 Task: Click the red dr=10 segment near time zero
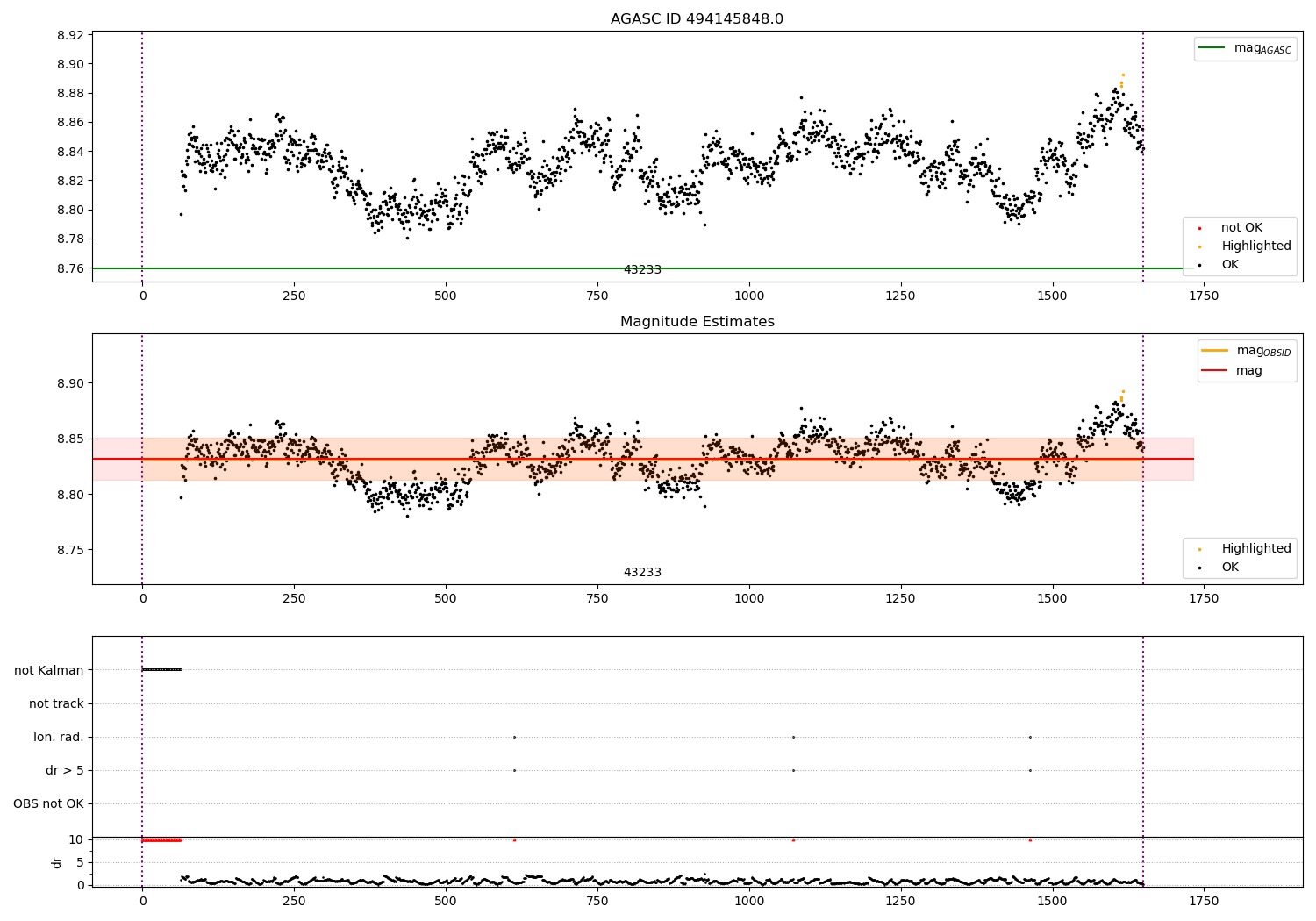(162, 839)
